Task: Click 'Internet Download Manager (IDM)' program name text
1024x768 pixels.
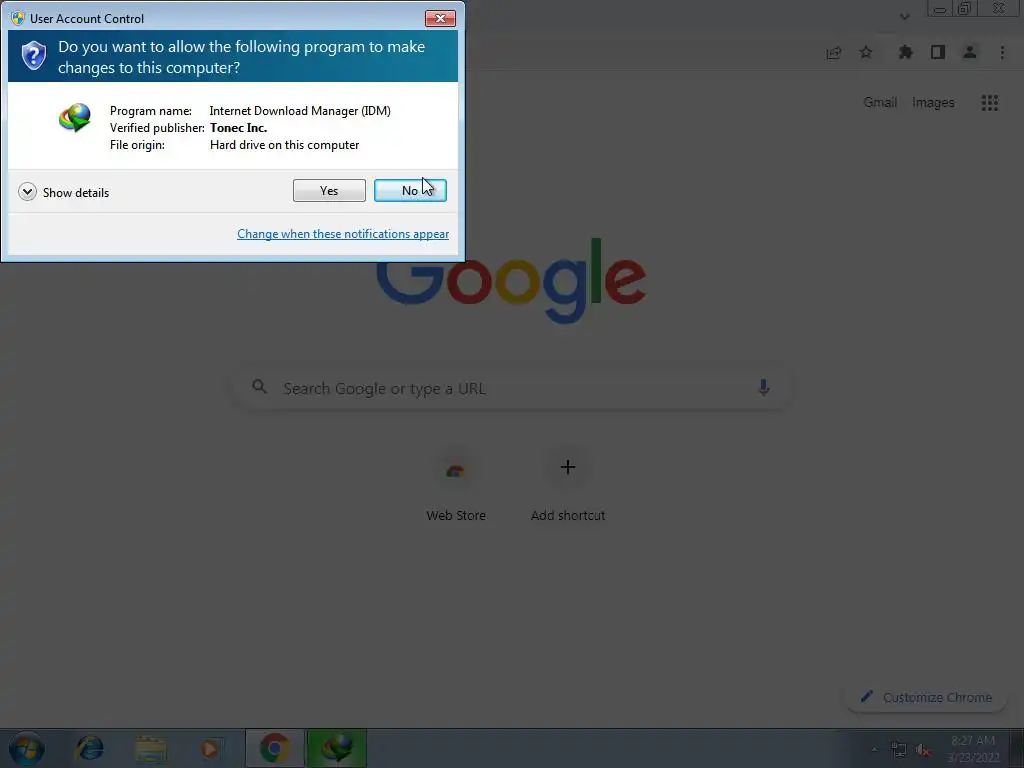Action: 300,111
